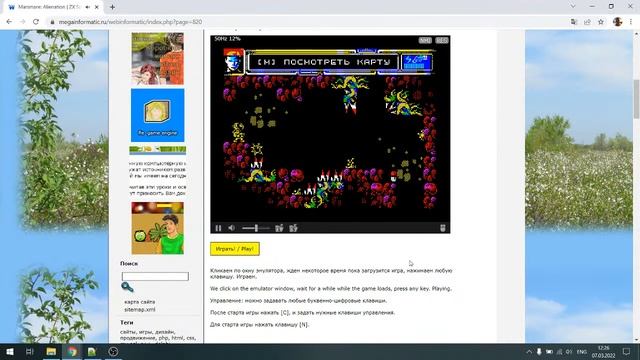Open the OBS Studio taskbar icon

pyautogui.click(x=113, y=351)
